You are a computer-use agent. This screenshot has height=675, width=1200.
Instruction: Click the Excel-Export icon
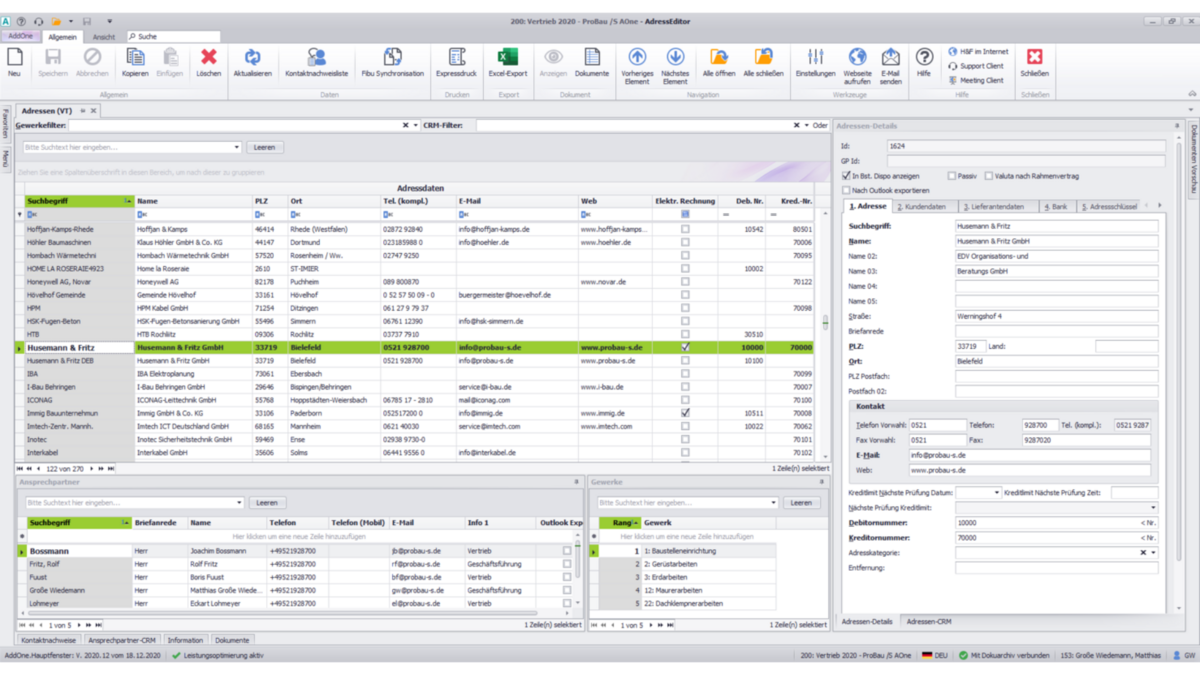[x=507, y=59]
